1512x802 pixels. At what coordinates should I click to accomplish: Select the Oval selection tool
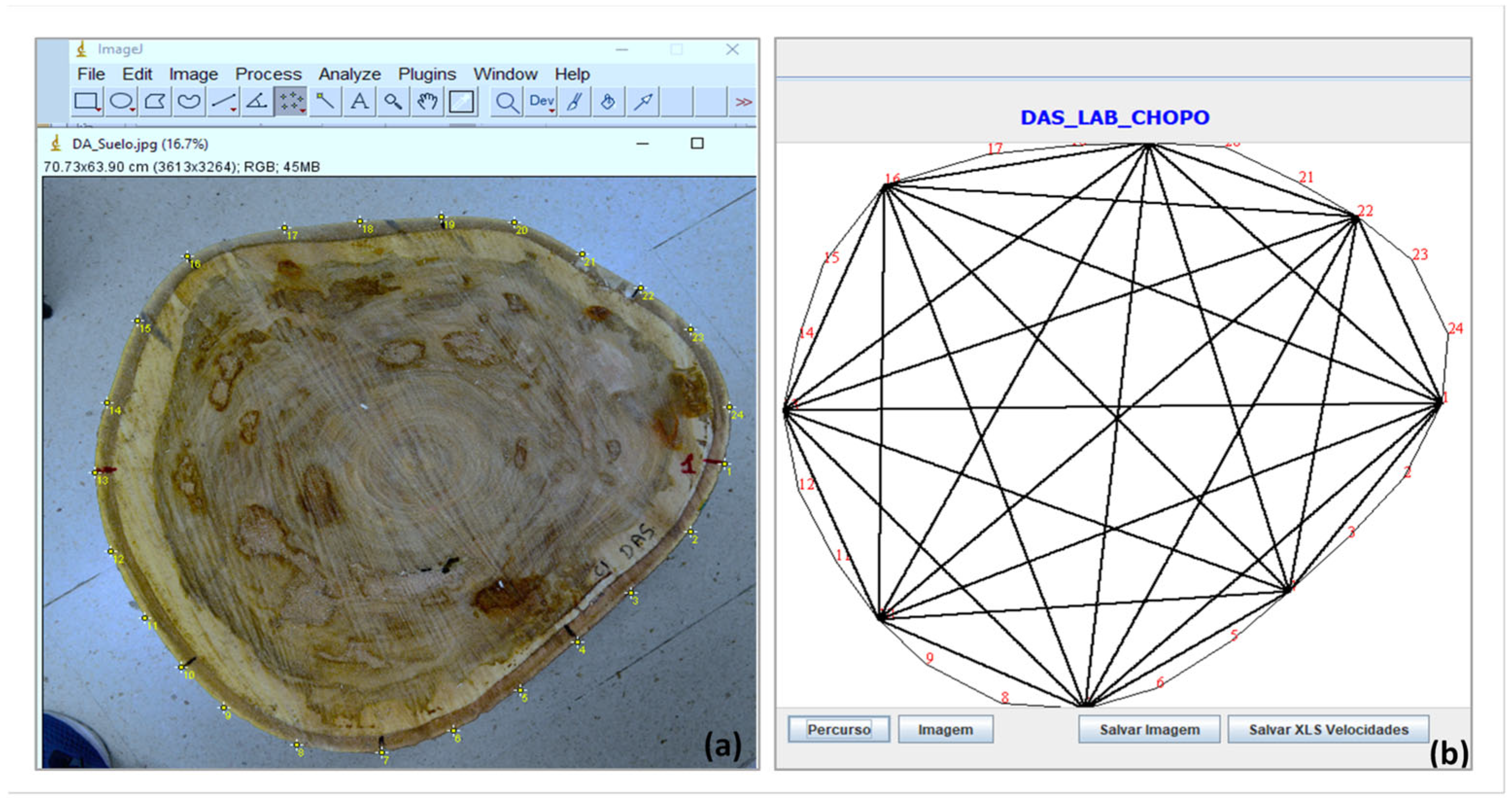[121, 101]
